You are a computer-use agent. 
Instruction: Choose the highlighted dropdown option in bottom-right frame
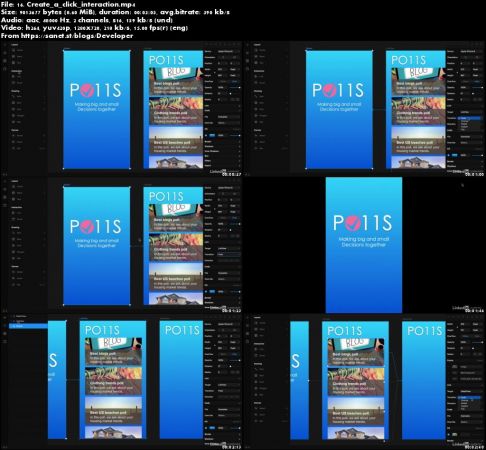pos(470,397)
